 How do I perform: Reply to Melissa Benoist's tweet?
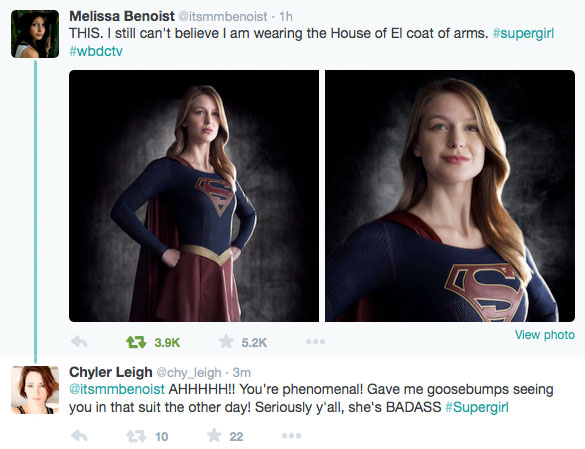[79, 342]
